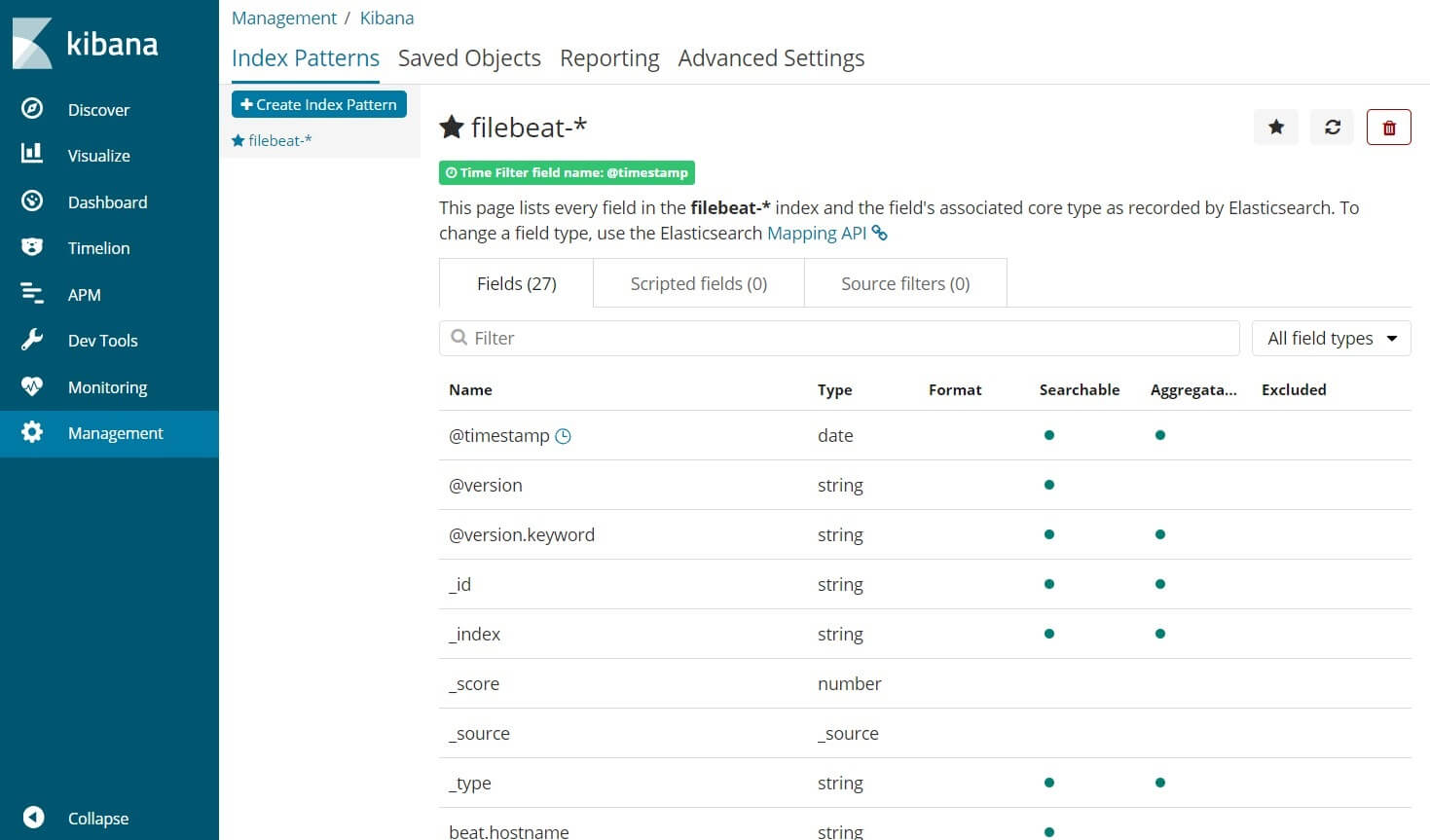Open the Saved Objects tab

469,58
